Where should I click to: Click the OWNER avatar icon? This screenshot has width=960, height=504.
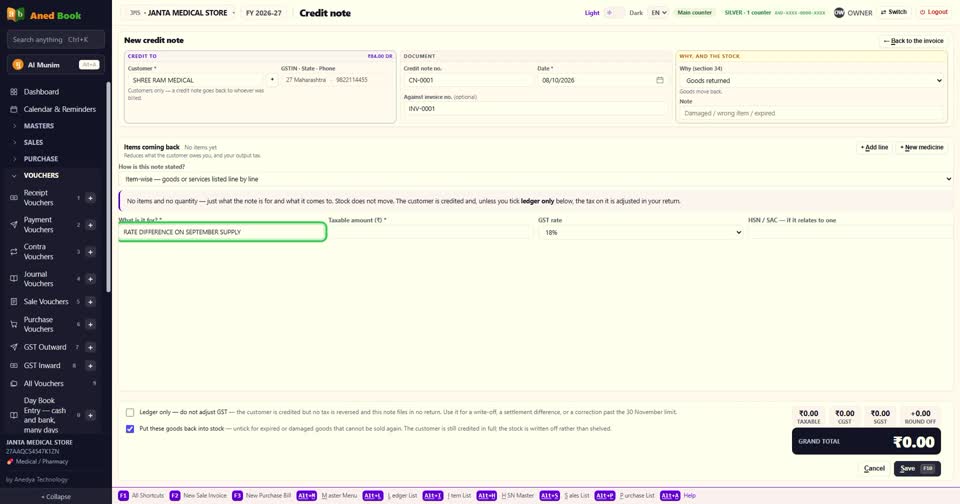tap(839, 12)
